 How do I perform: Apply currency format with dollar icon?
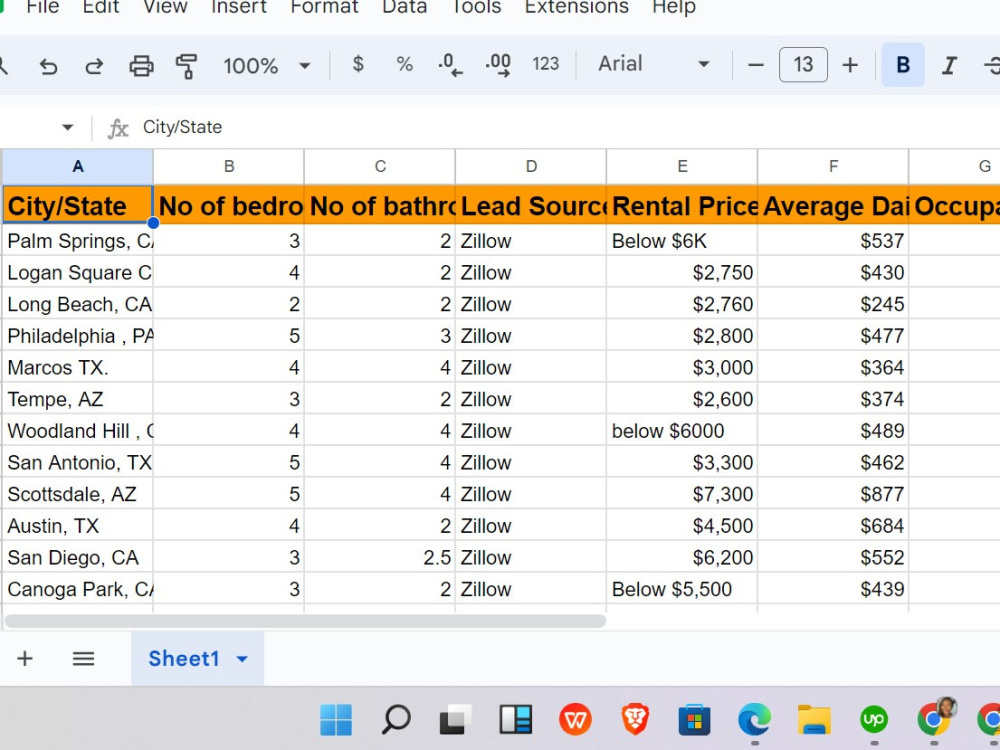358,64
